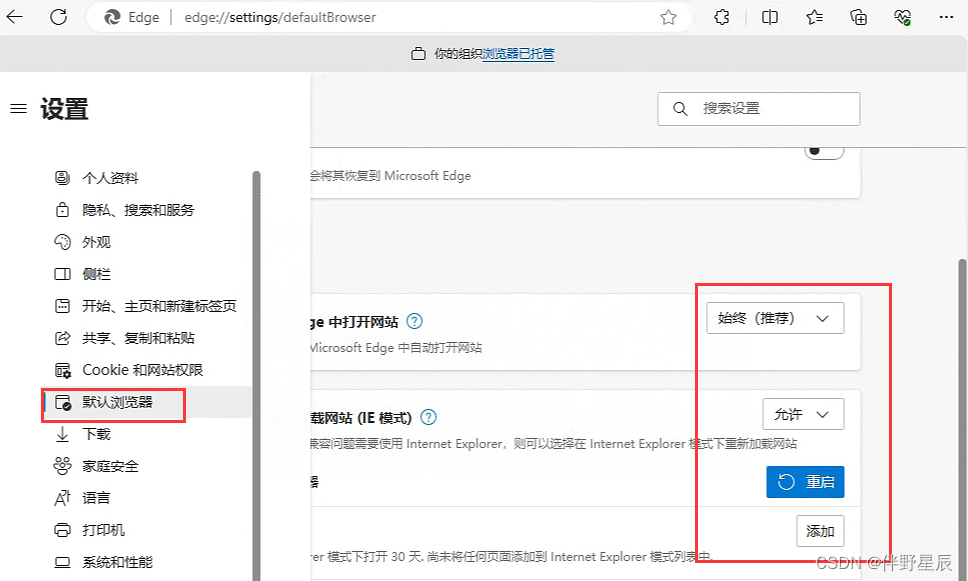
Task: Open the Browser essentials heart icon
Action: pos(903,17)
